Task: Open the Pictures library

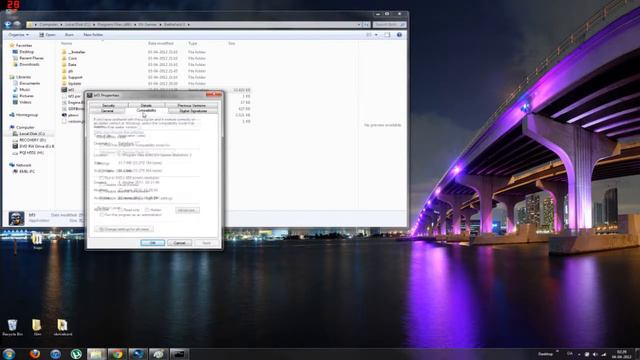Action: pos(27,96)
